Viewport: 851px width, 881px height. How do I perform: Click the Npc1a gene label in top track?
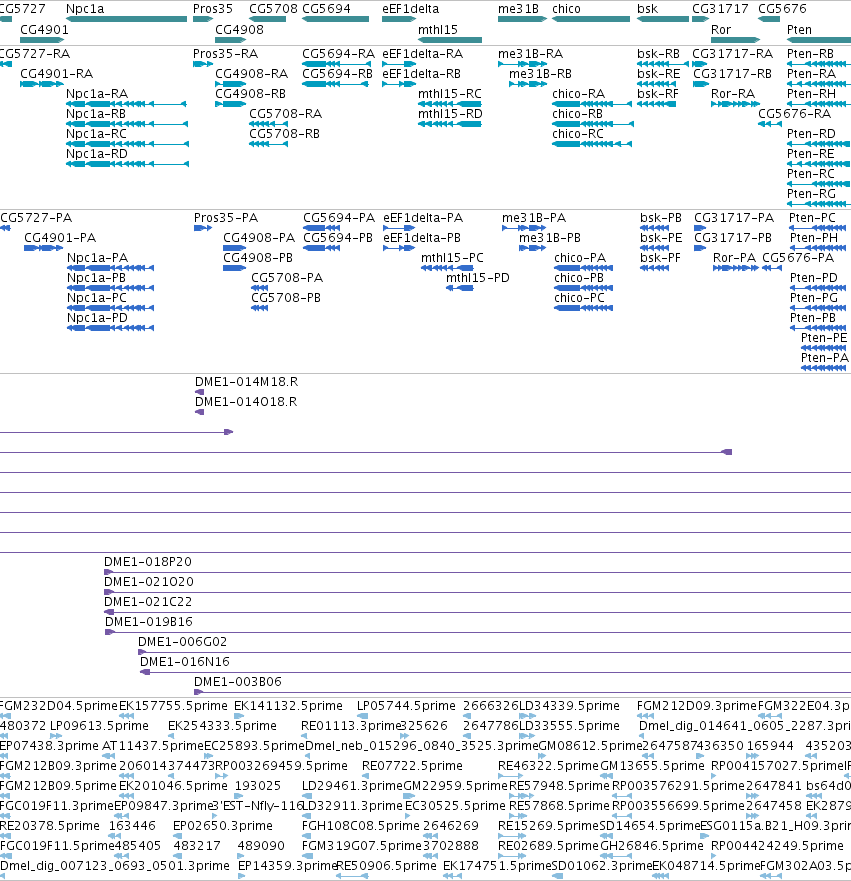85,9
